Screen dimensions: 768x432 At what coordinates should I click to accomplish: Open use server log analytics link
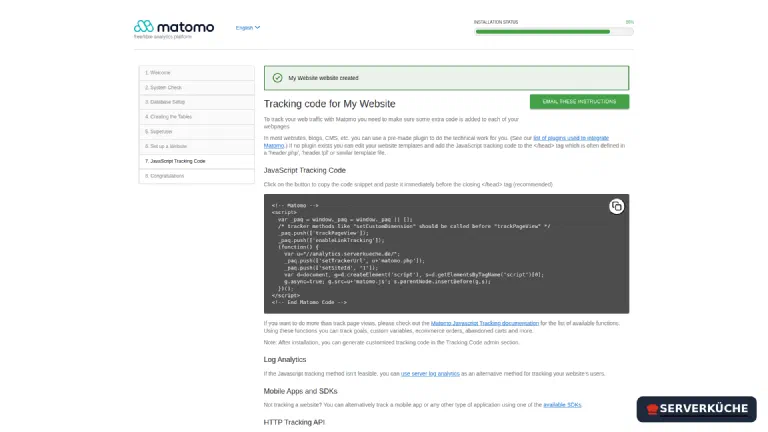[x=430, y=374]
